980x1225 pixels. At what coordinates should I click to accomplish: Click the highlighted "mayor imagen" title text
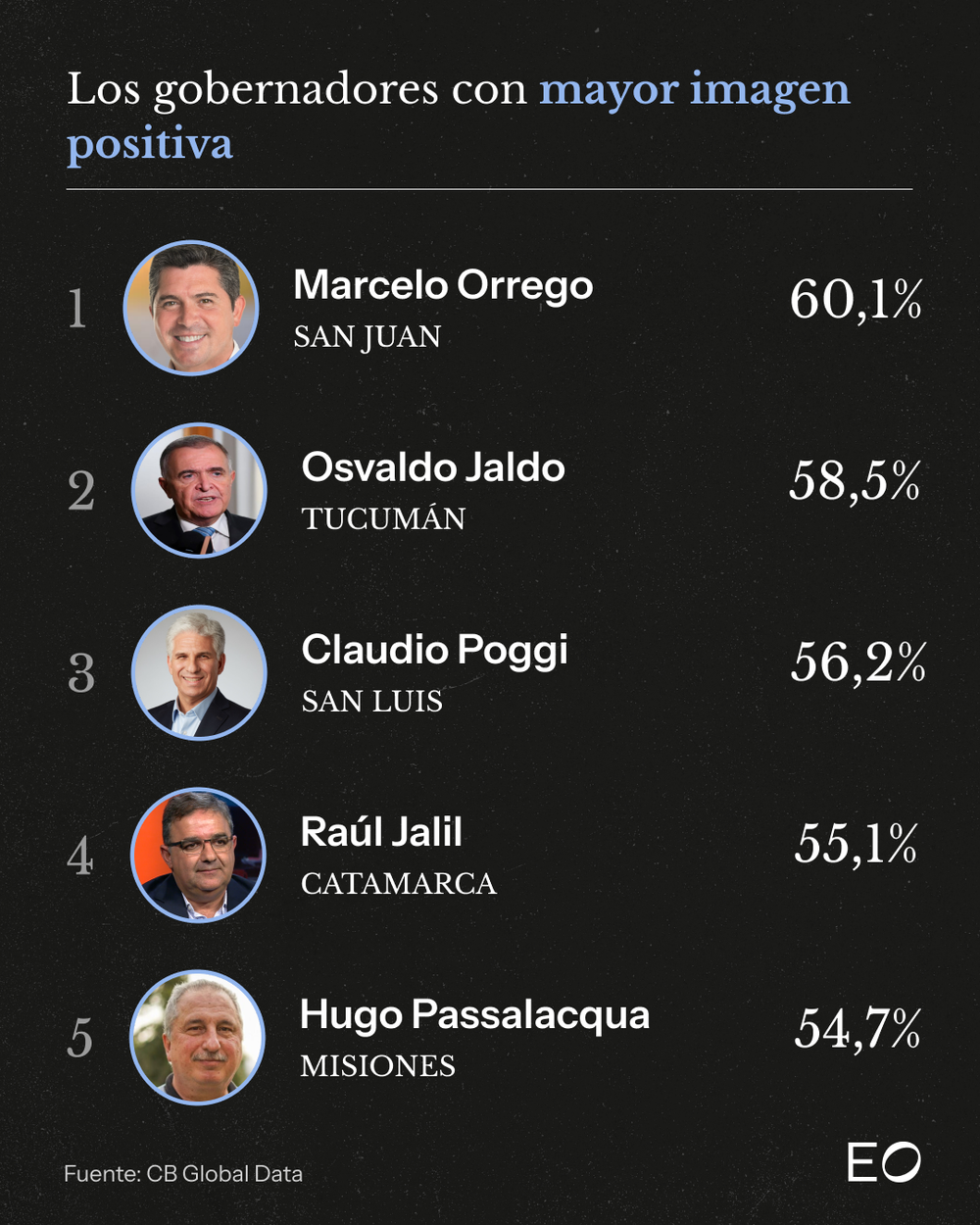click(694, 90)
